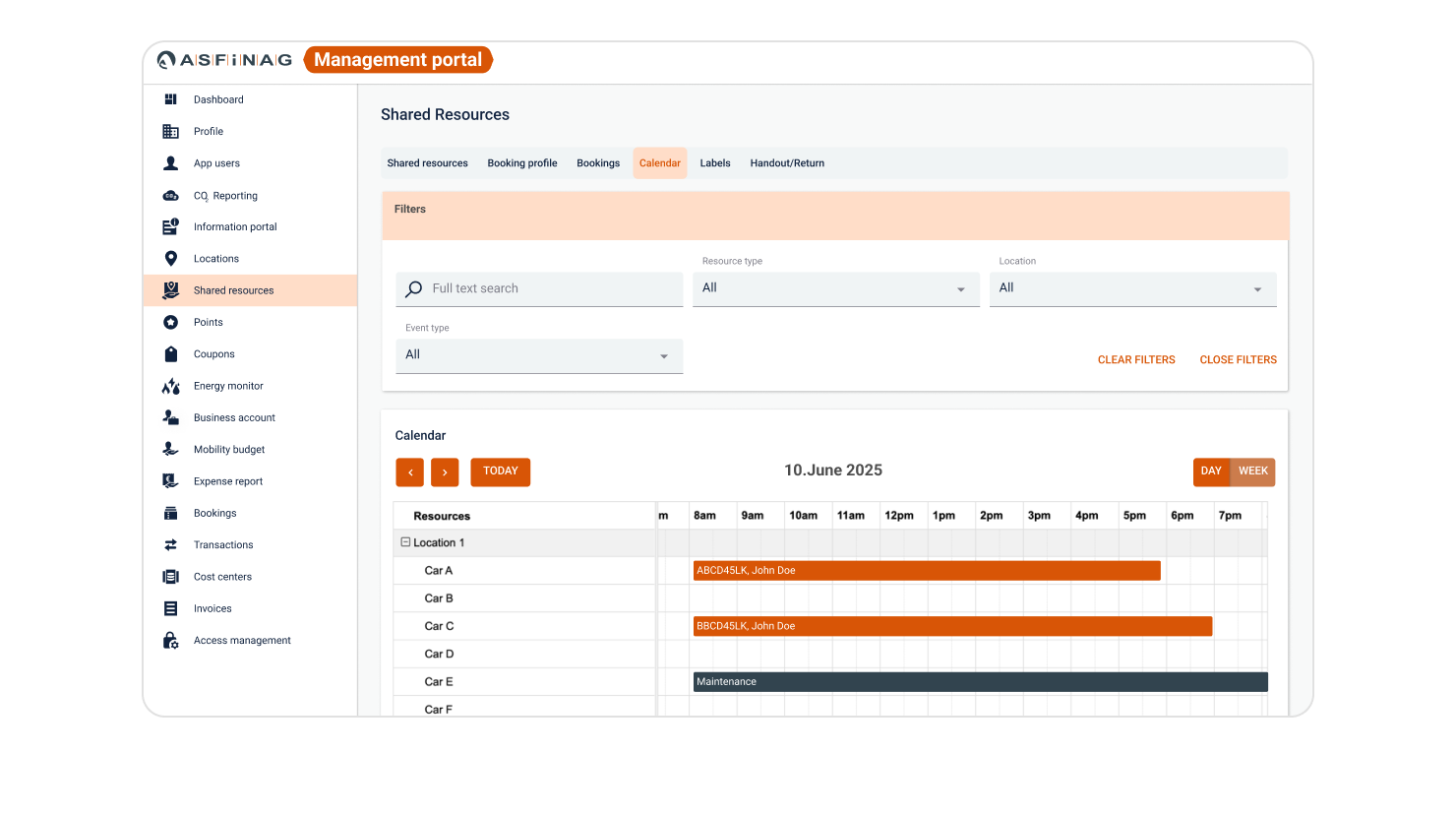Click the Transactions arrows icon
1456x817 pixels.
(x=170, y=545)
